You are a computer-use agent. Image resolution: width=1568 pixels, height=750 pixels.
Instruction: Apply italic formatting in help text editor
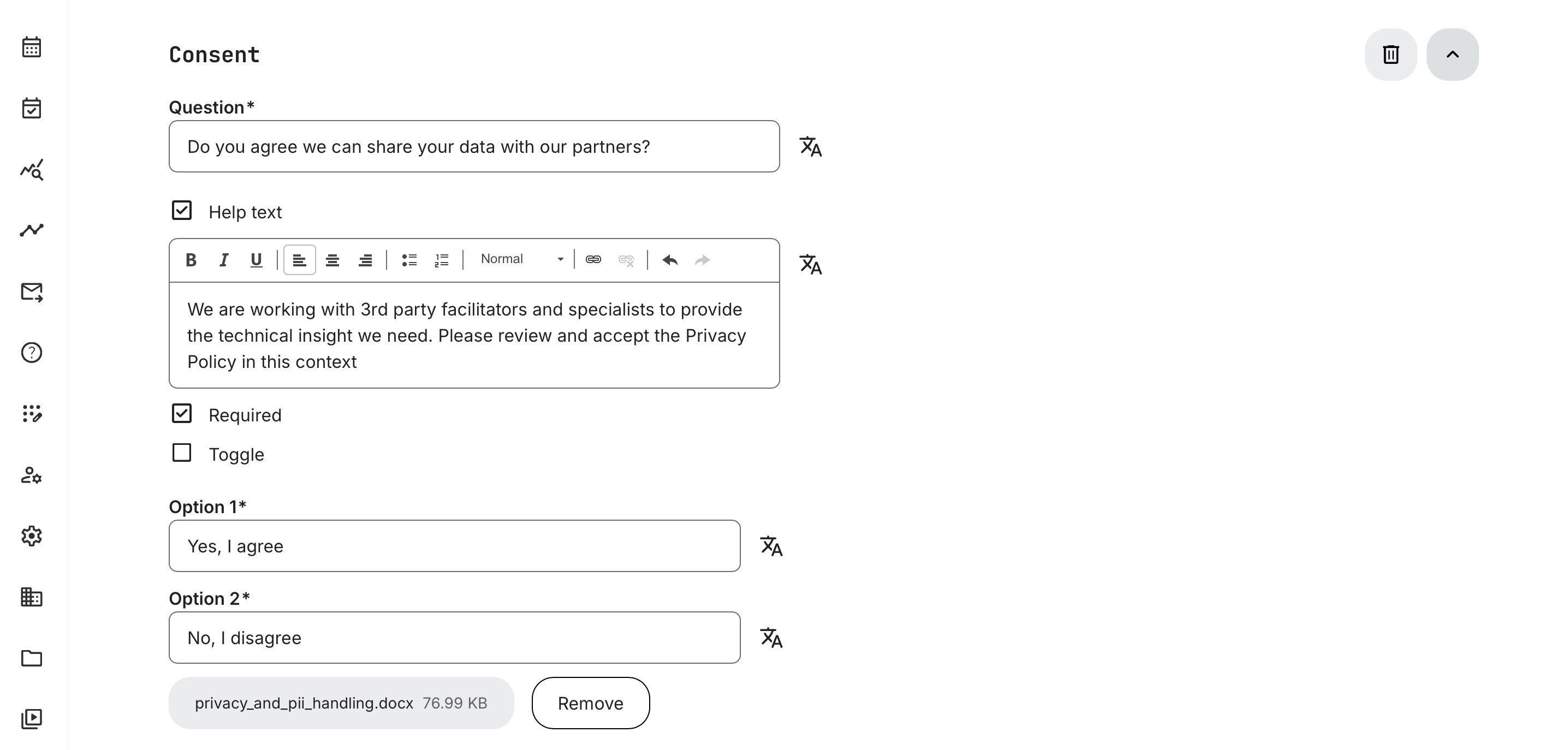223,260
